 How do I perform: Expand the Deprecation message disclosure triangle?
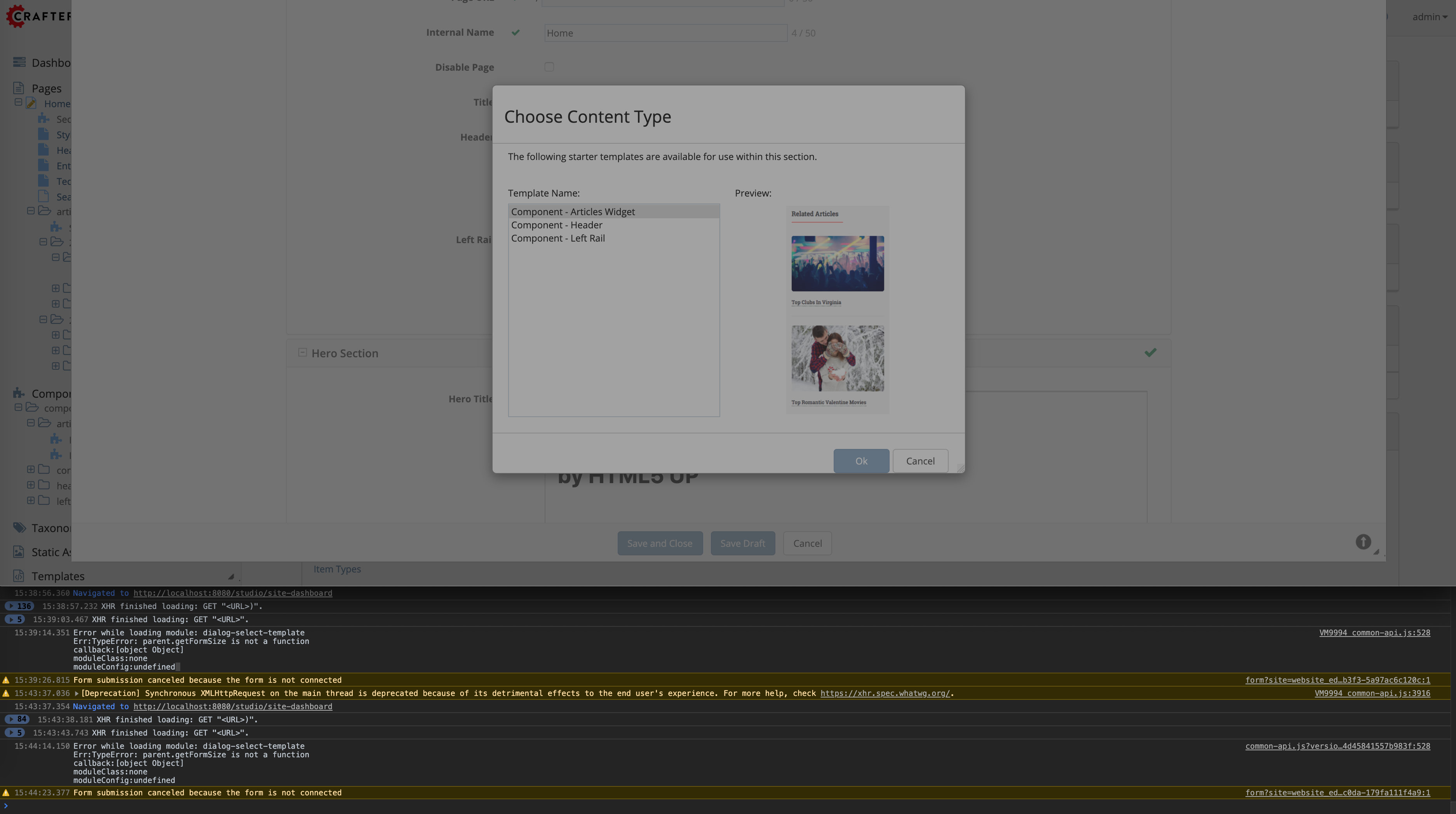[76, 693]
